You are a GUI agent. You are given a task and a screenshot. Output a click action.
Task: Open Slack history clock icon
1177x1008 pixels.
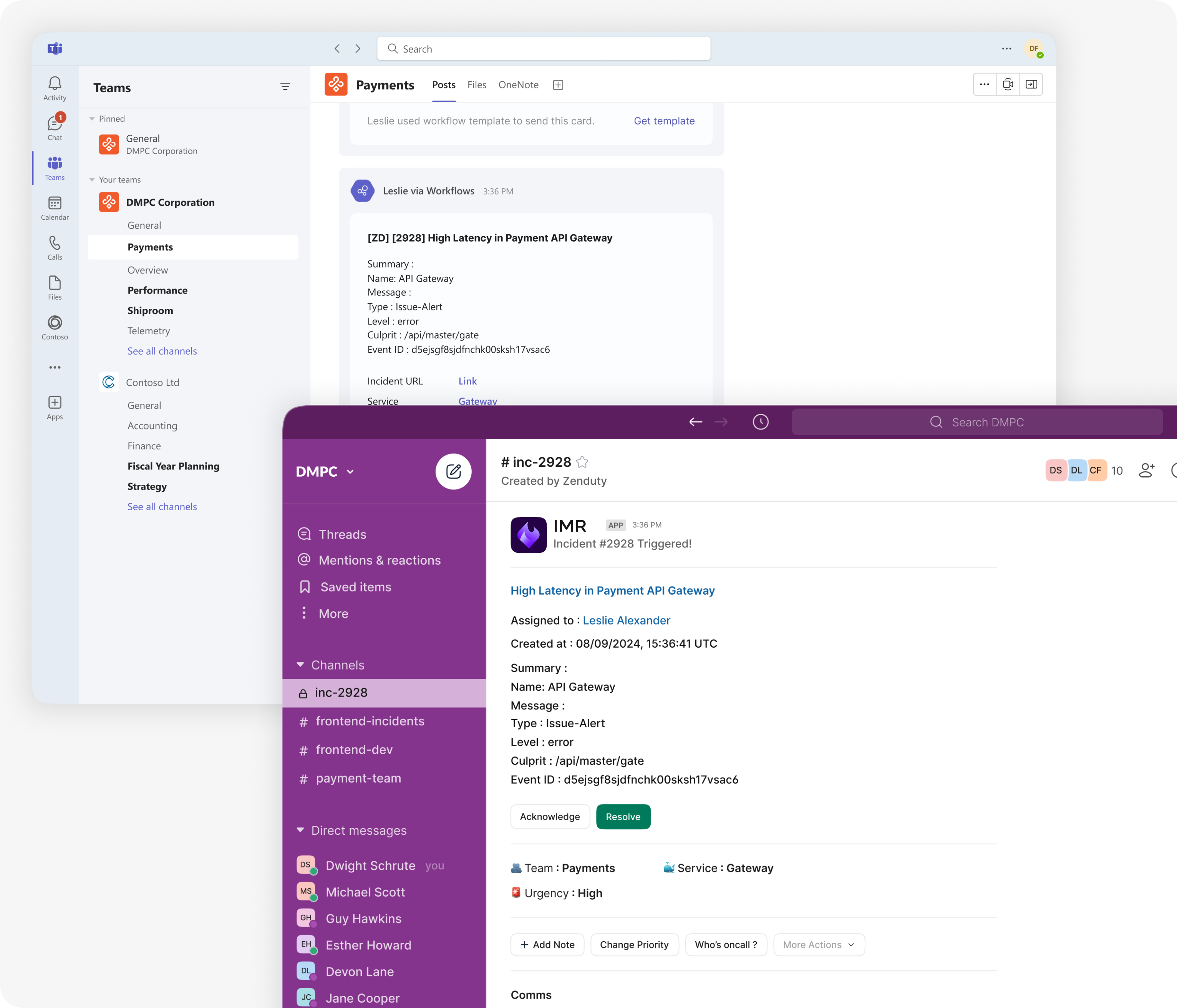(x=760, y=422)
